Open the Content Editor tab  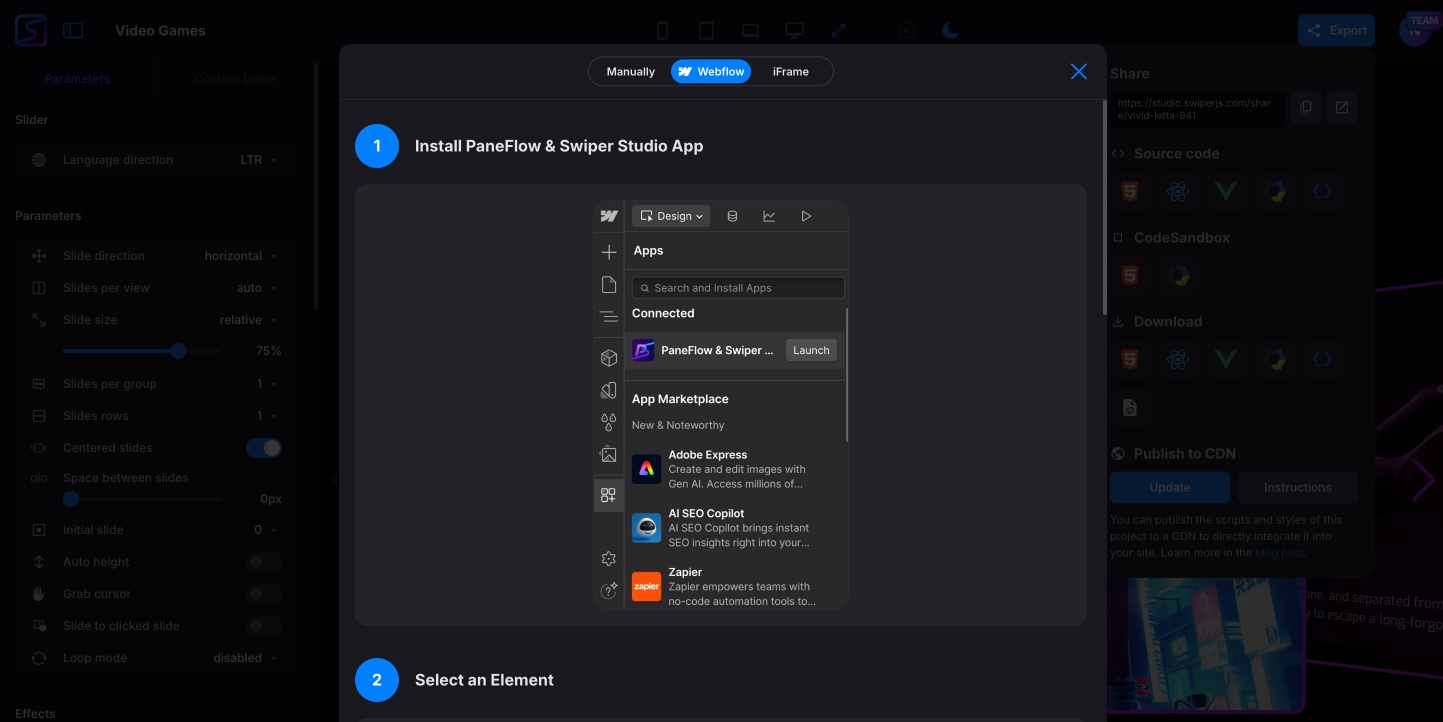click(x=235, y=79)
